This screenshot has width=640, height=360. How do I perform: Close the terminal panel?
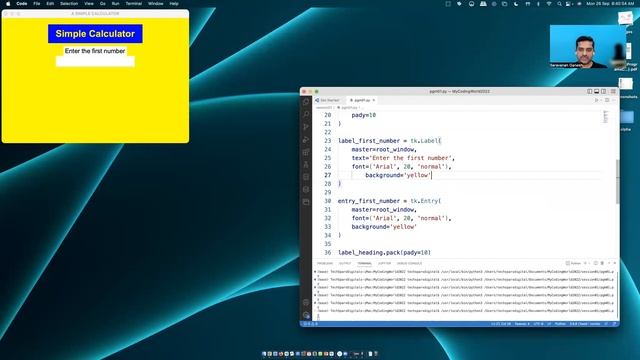click(x=615, y=263)
